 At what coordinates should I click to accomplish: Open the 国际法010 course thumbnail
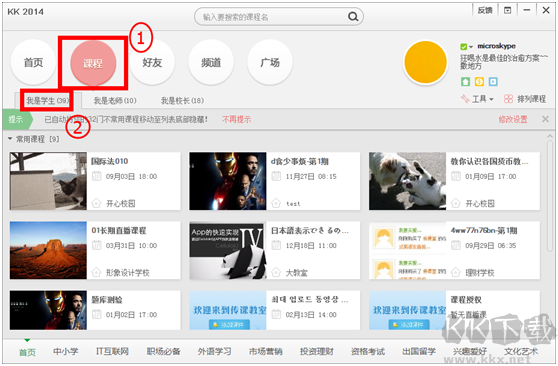click(48, 181)
